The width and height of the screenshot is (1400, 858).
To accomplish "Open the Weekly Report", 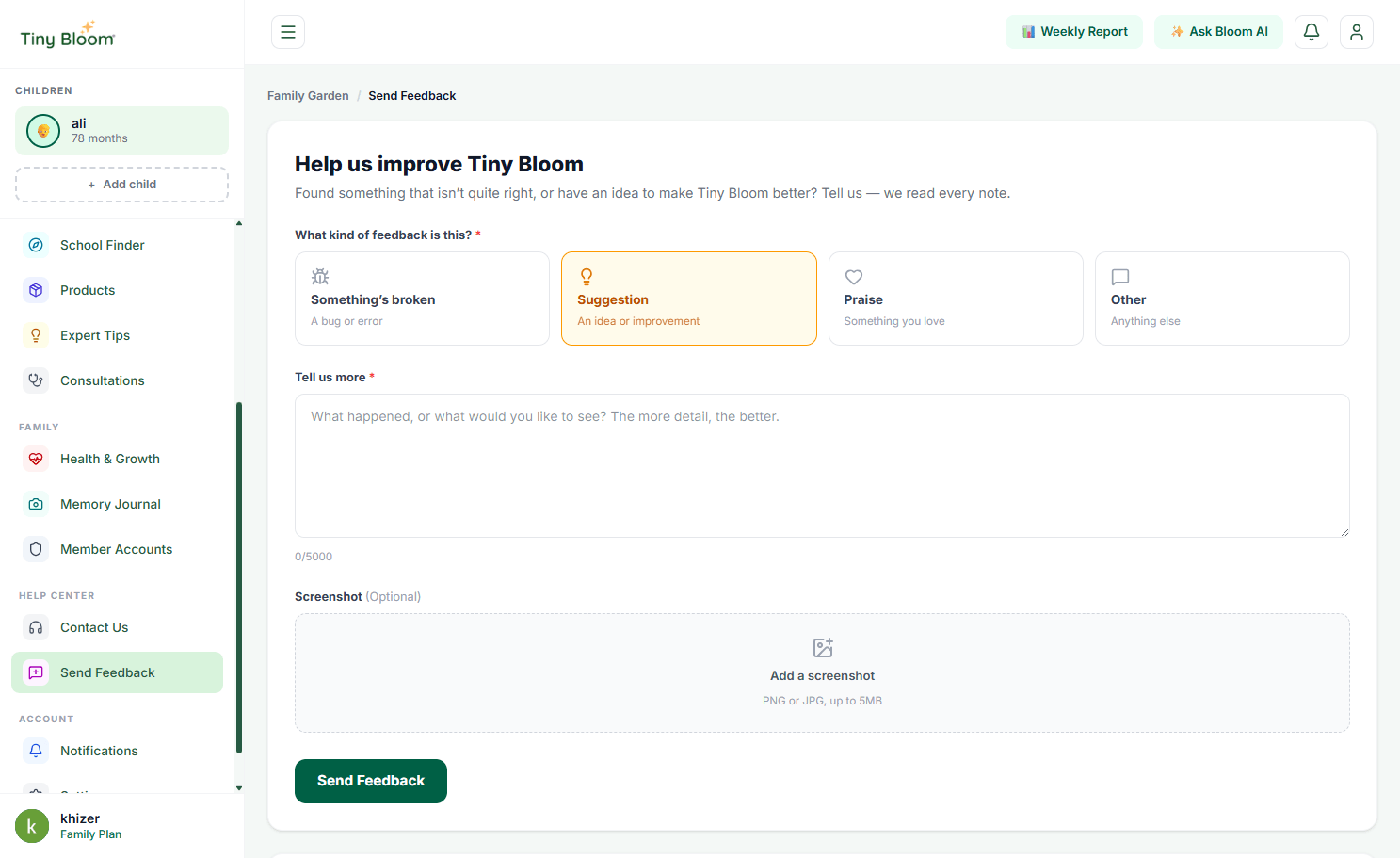I will [1074, 32].
